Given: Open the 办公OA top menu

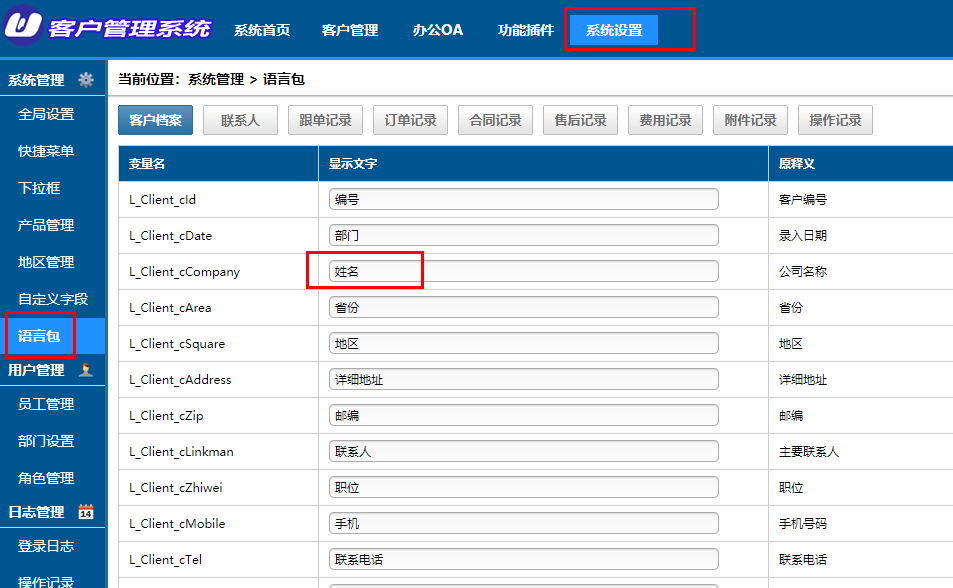Looking at the screenshot, I should click(438, 30).
